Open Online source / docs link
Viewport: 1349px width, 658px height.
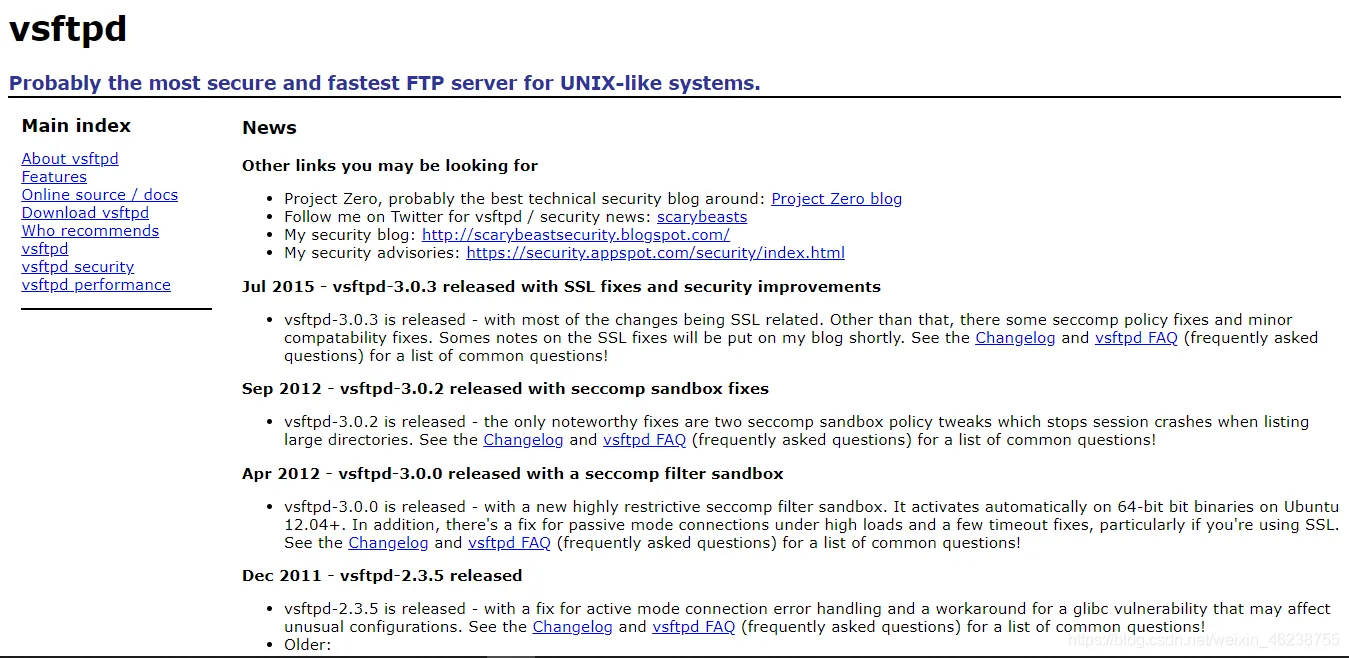100,195
